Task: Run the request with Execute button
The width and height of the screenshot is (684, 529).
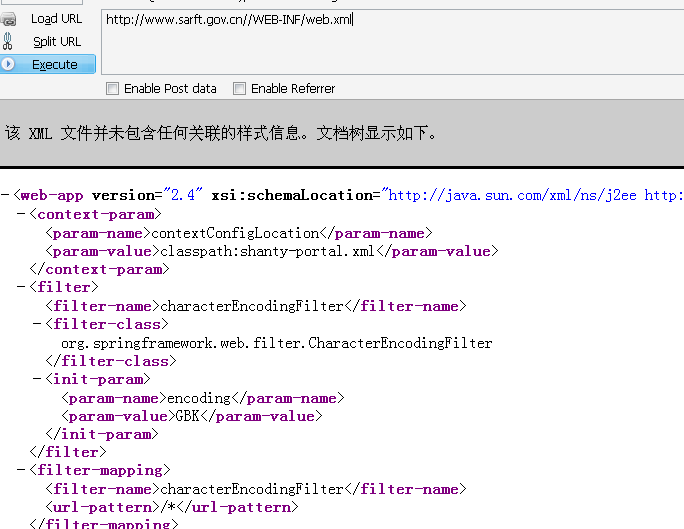Action: tap(48, 64)
